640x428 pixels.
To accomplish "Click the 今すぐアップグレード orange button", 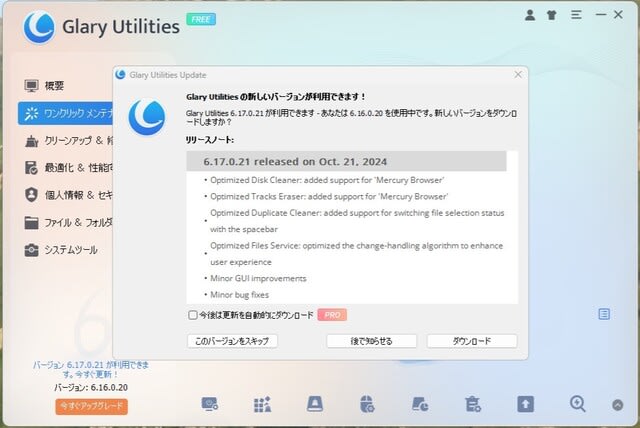I will click(x=91, y=406).
